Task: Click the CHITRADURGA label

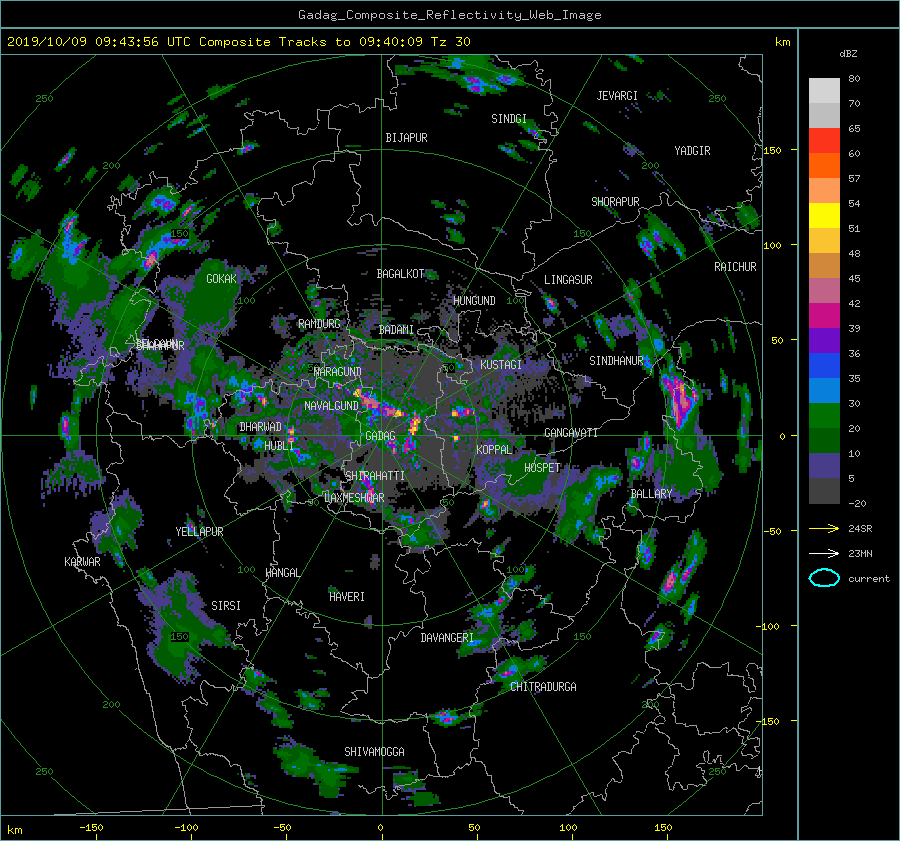Action: 543,687
